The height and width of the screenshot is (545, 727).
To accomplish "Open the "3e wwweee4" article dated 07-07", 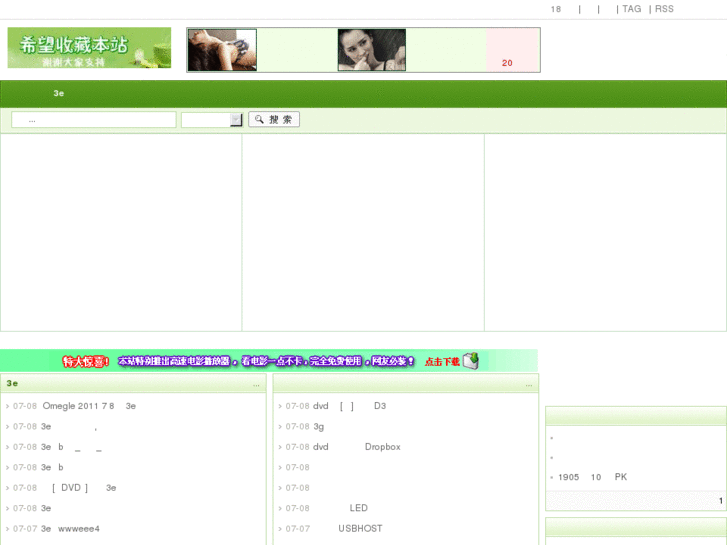I will point(70,529).
